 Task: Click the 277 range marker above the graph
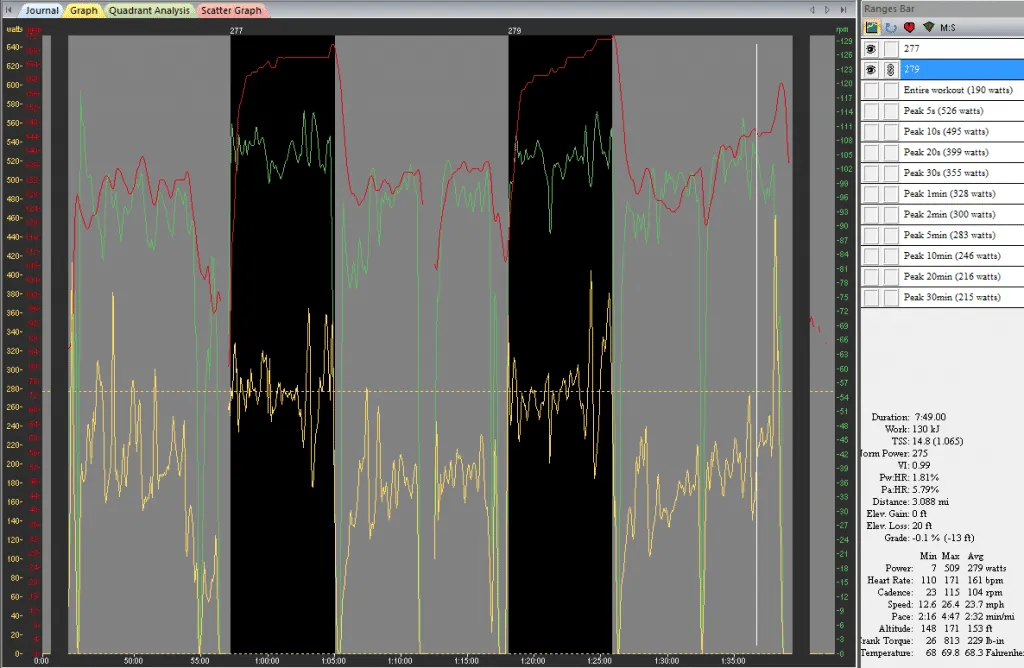tap(236, 31)
